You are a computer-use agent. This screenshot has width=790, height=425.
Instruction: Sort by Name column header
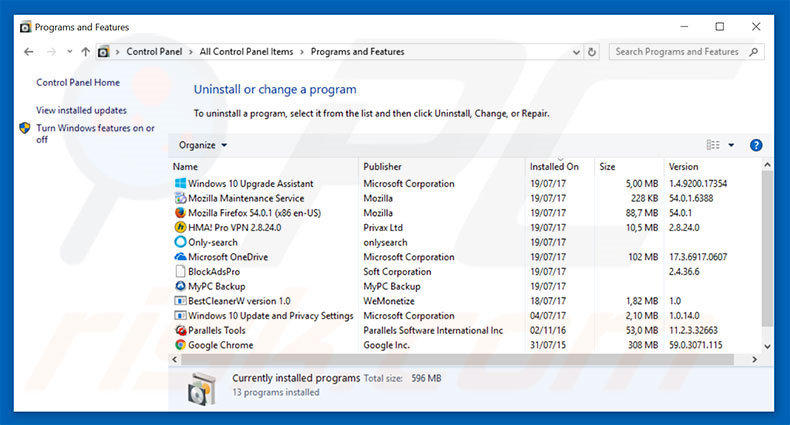tap(185, 167)
